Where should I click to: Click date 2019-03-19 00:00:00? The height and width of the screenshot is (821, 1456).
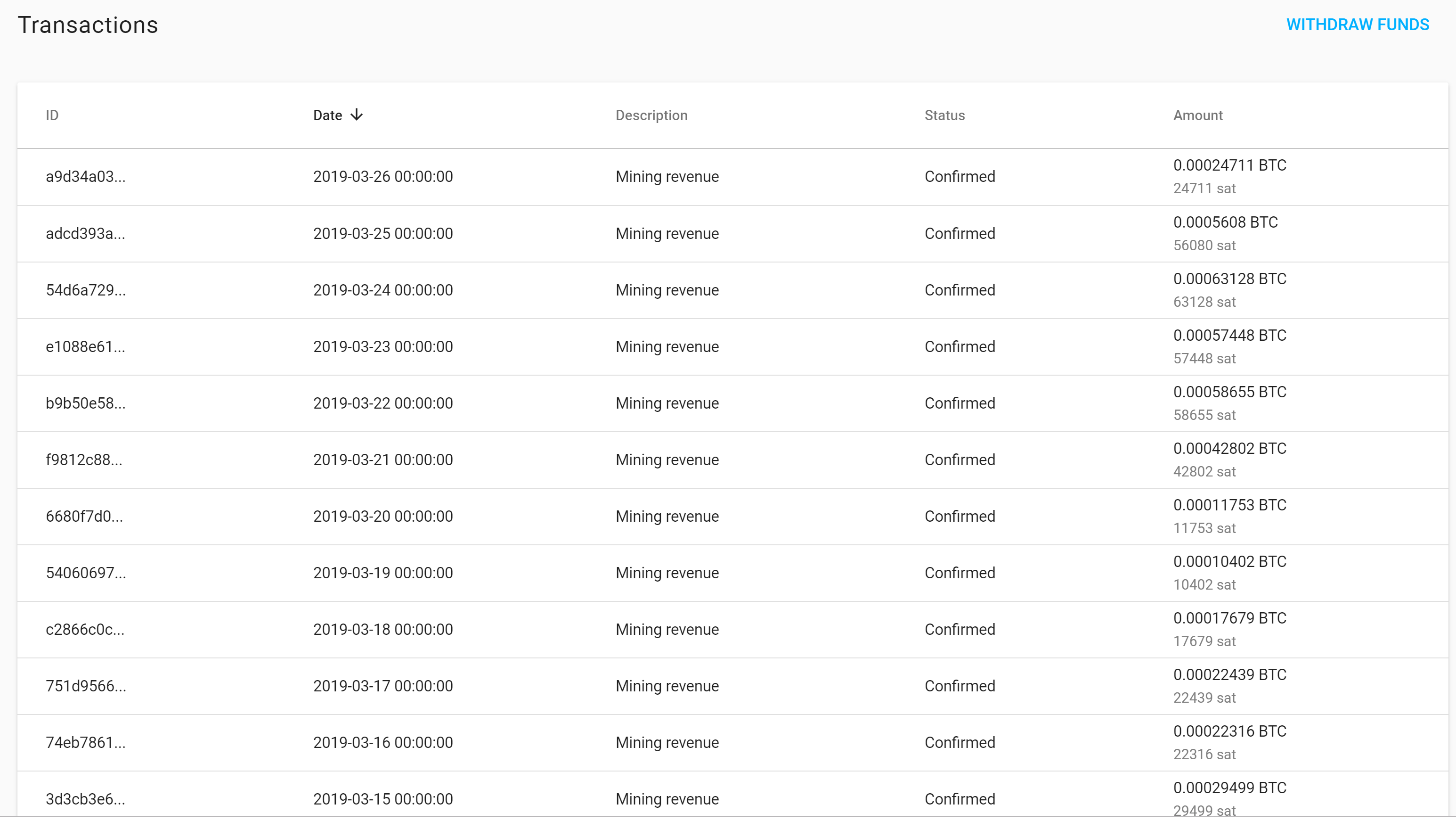point(382,573)
